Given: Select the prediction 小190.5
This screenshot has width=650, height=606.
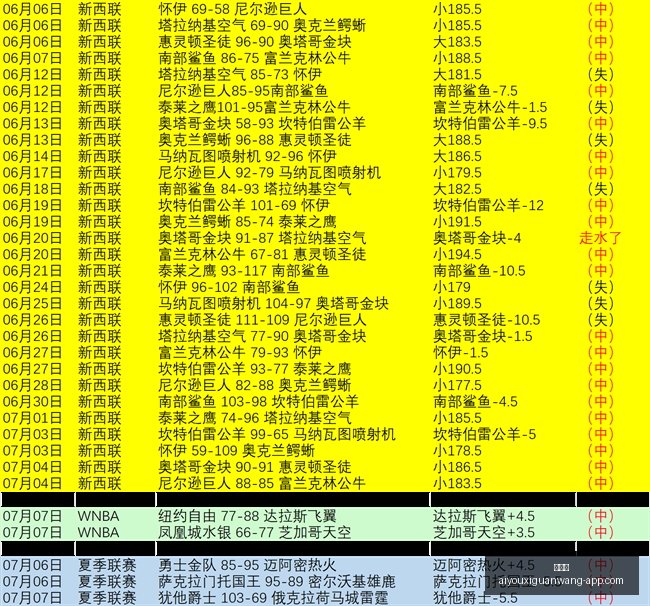Looking at the screenshot, I should (x=457, y=369).
